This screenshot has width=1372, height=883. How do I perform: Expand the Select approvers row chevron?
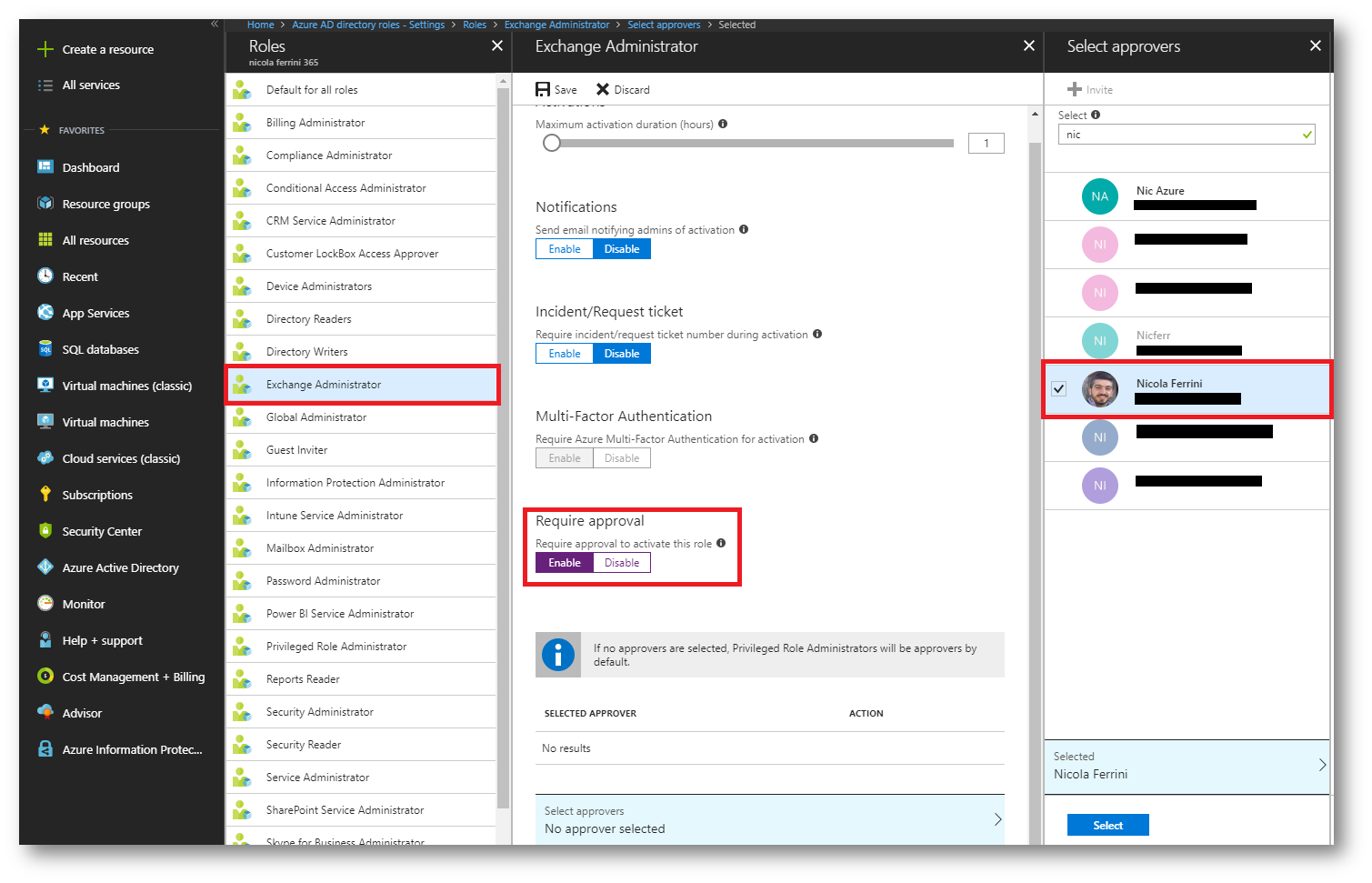click(997, 819)
